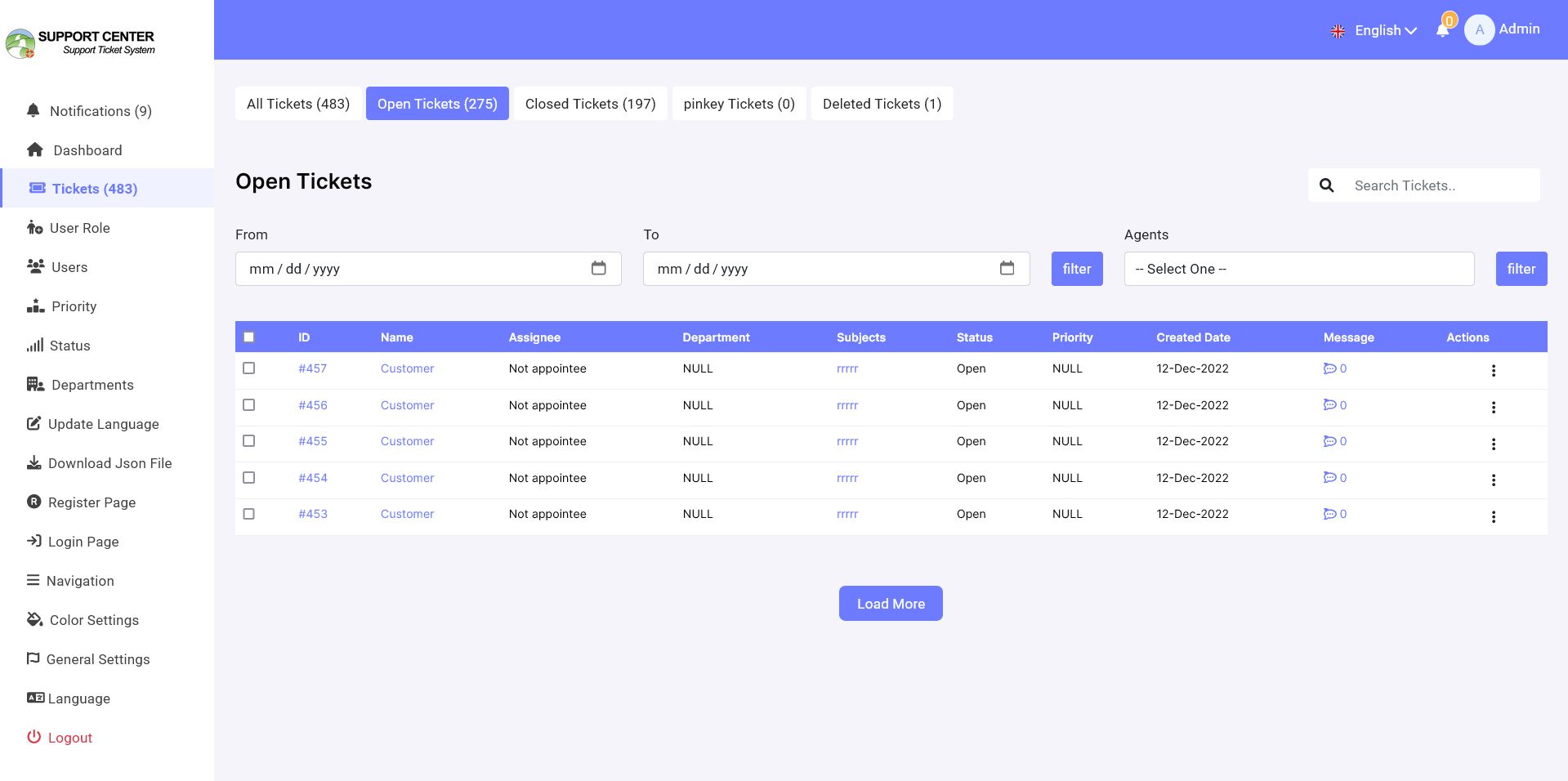Focus the To date input field
Screen dimensions: 1568x781
(836, 269)
